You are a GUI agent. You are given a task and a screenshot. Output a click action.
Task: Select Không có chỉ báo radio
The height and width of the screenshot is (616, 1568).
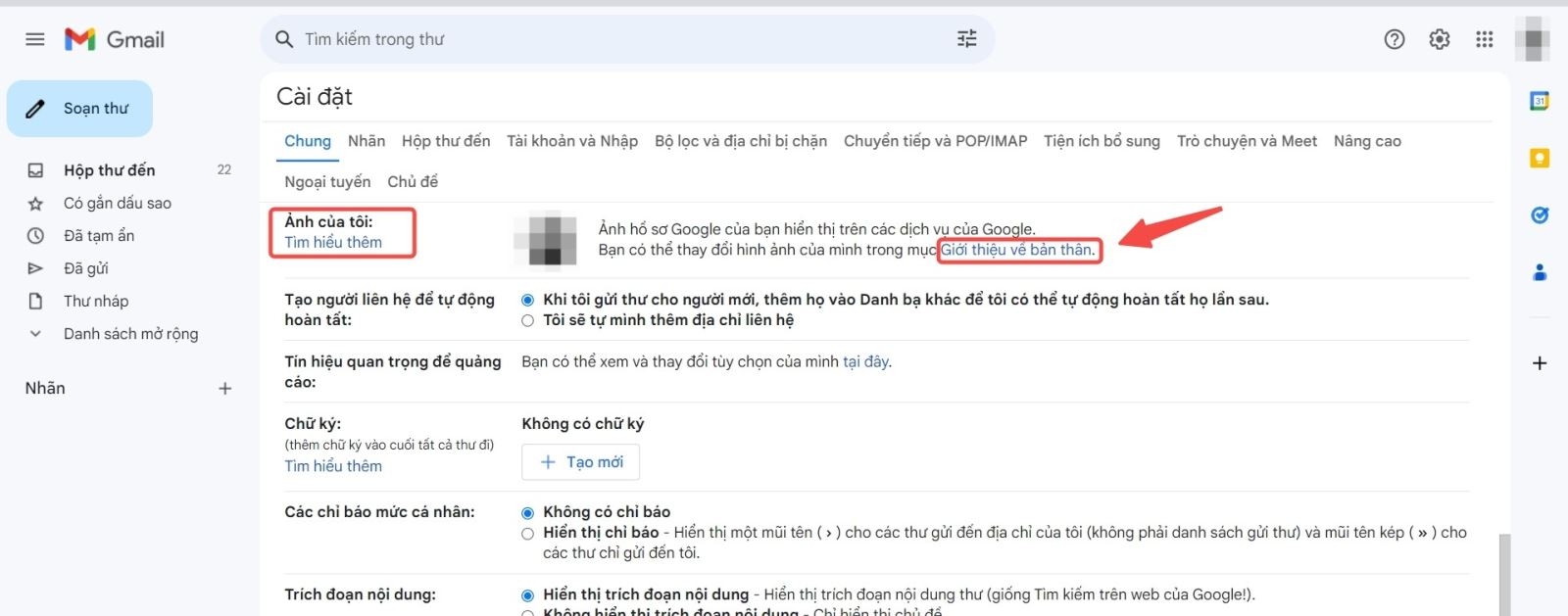click(528, 512)
